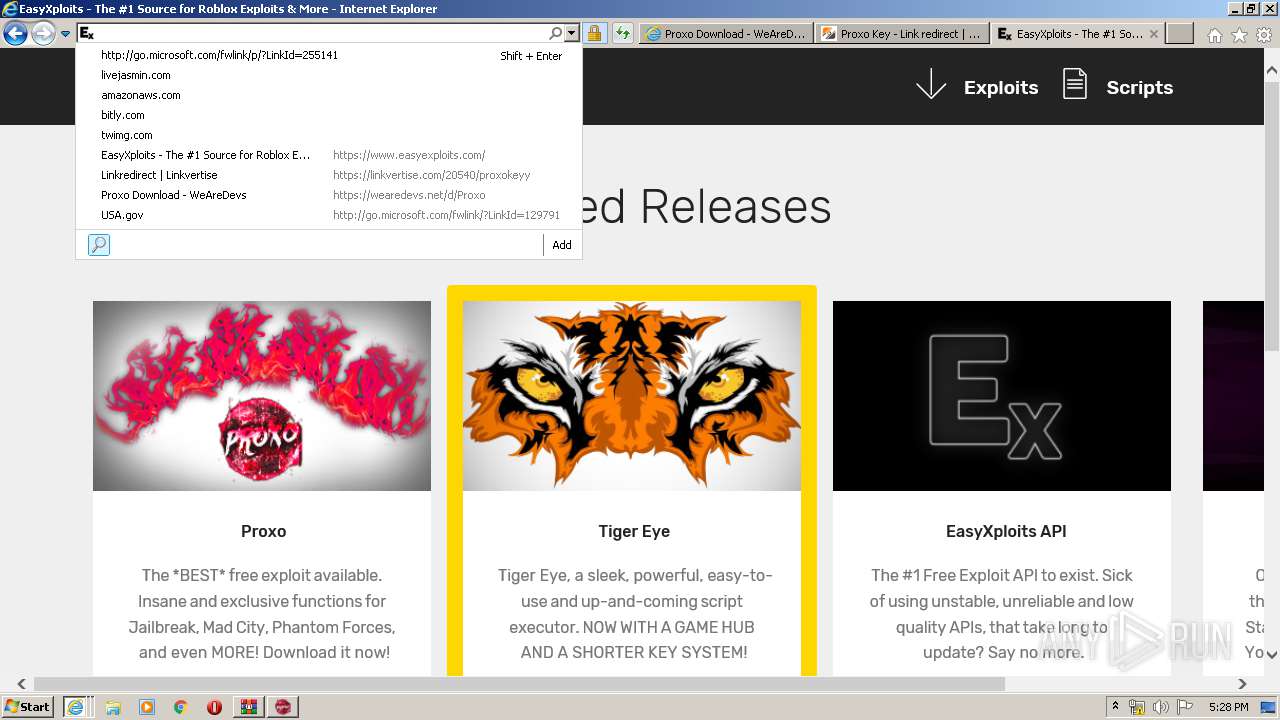Click the Tiger Eye card title
Image resolution: width=1280 pixels, height=720 pixels.
634,531
